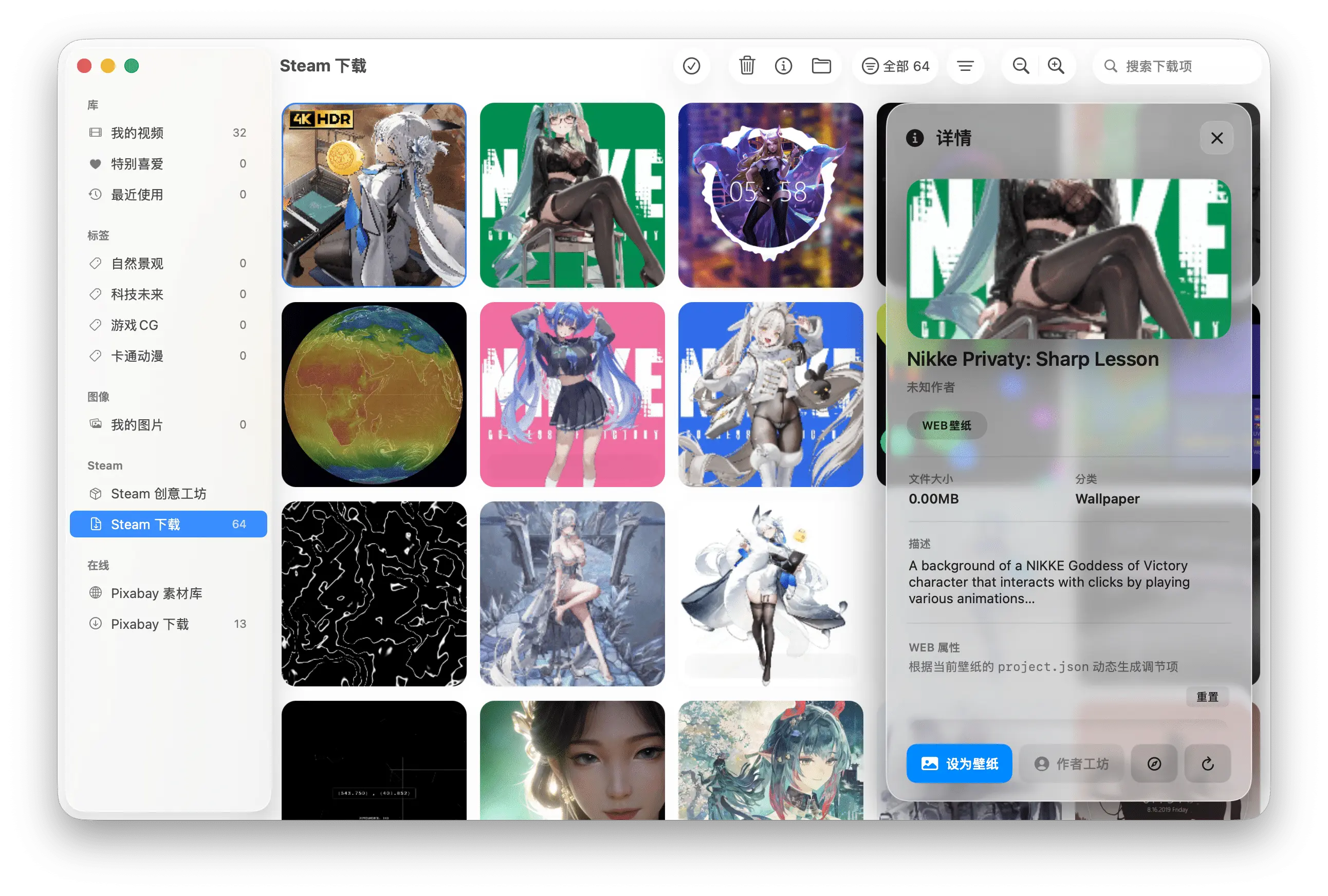Click the globe icon beside Pixabay 素材库
This screenshot has width=1328, height=896.
pyautogui.click(x=96, y=593)
